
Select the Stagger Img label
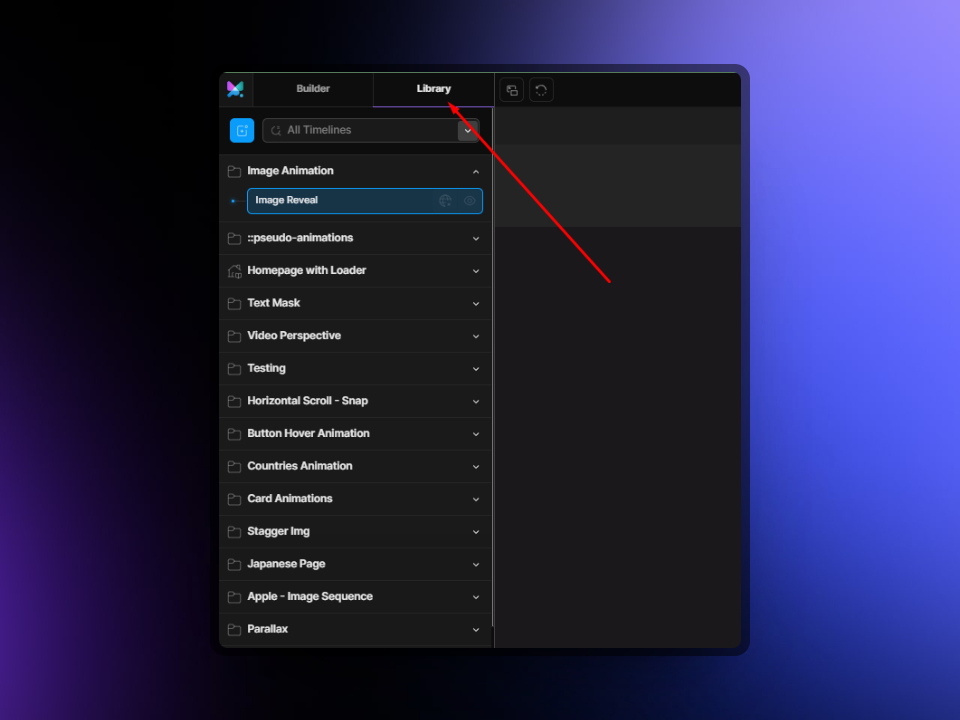(x=279, y=531)
